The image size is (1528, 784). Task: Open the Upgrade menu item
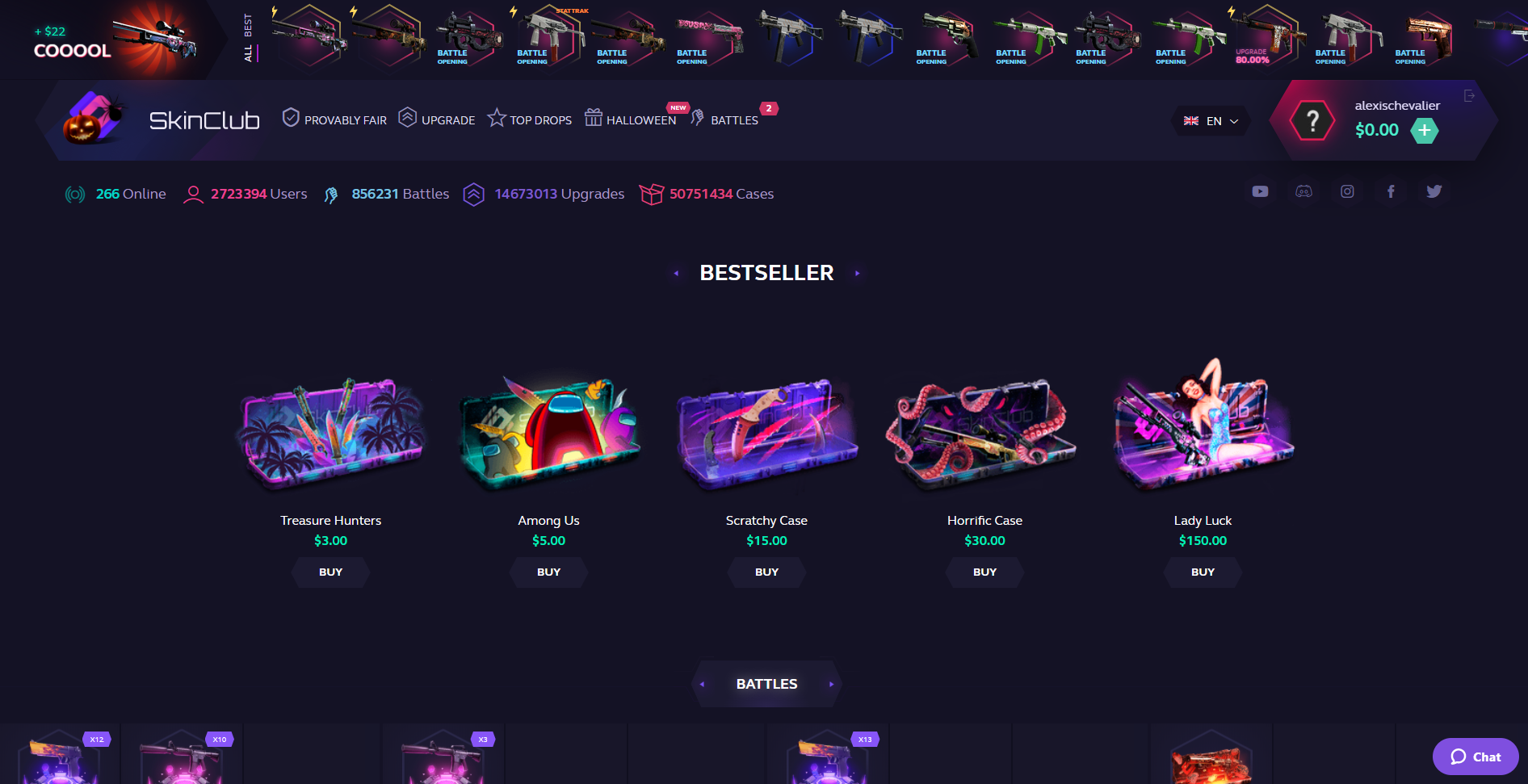[x=437, y=119]
